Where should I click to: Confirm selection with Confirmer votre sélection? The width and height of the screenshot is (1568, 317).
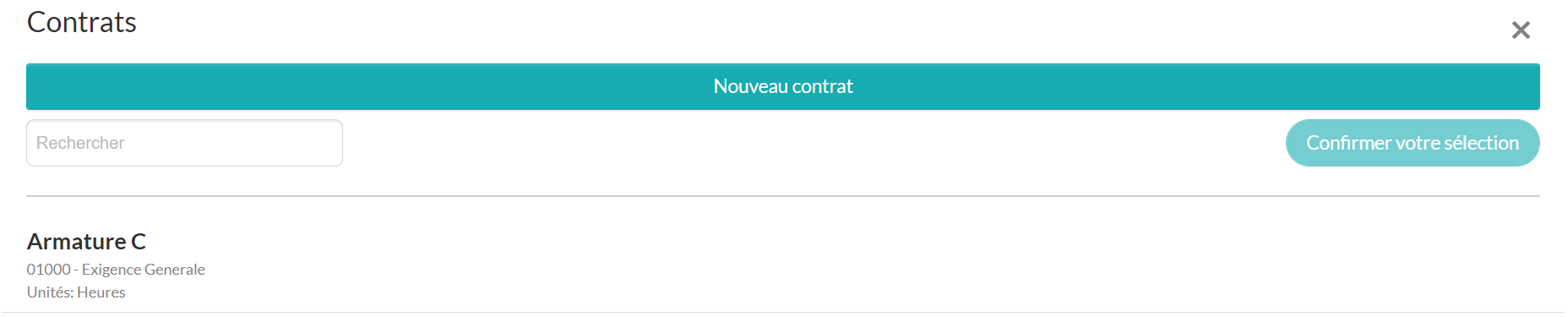point(1413,143)
